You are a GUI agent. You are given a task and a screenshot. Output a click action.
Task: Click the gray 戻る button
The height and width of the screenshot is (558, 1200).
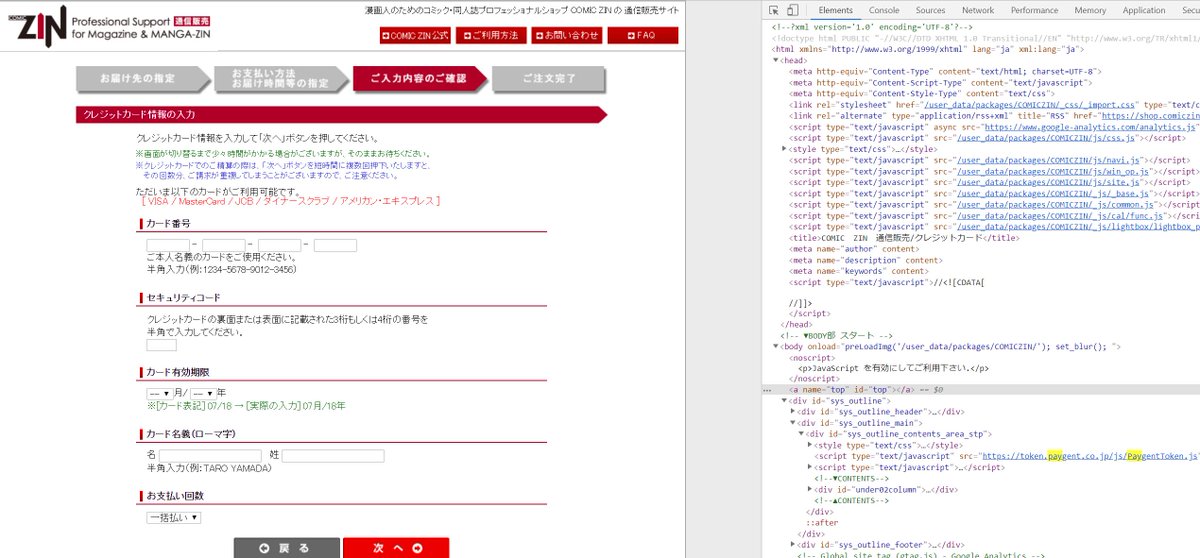coord(286,548)
